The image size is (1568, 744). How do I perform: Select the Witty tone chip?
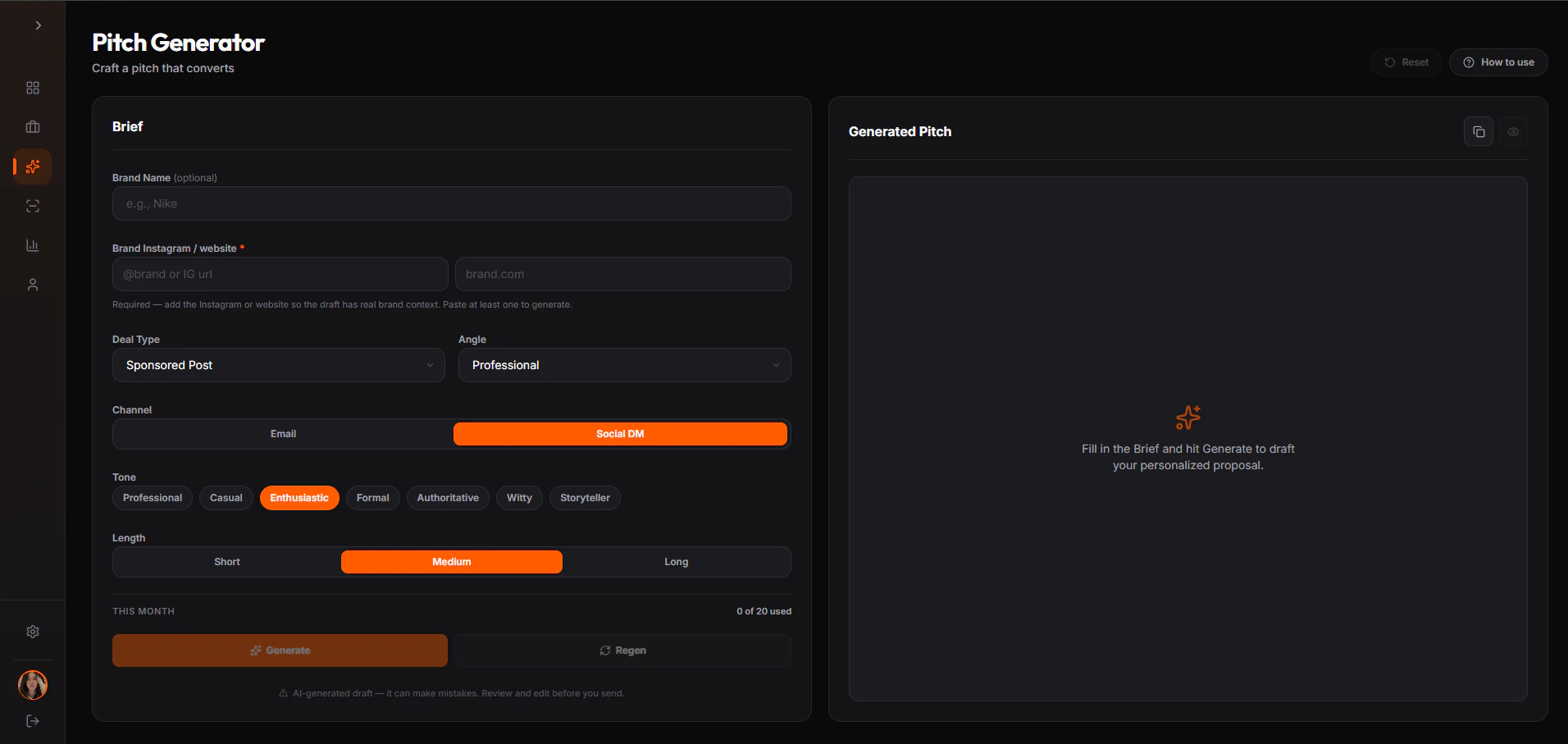pyautogui.click(x=519, y=498)
